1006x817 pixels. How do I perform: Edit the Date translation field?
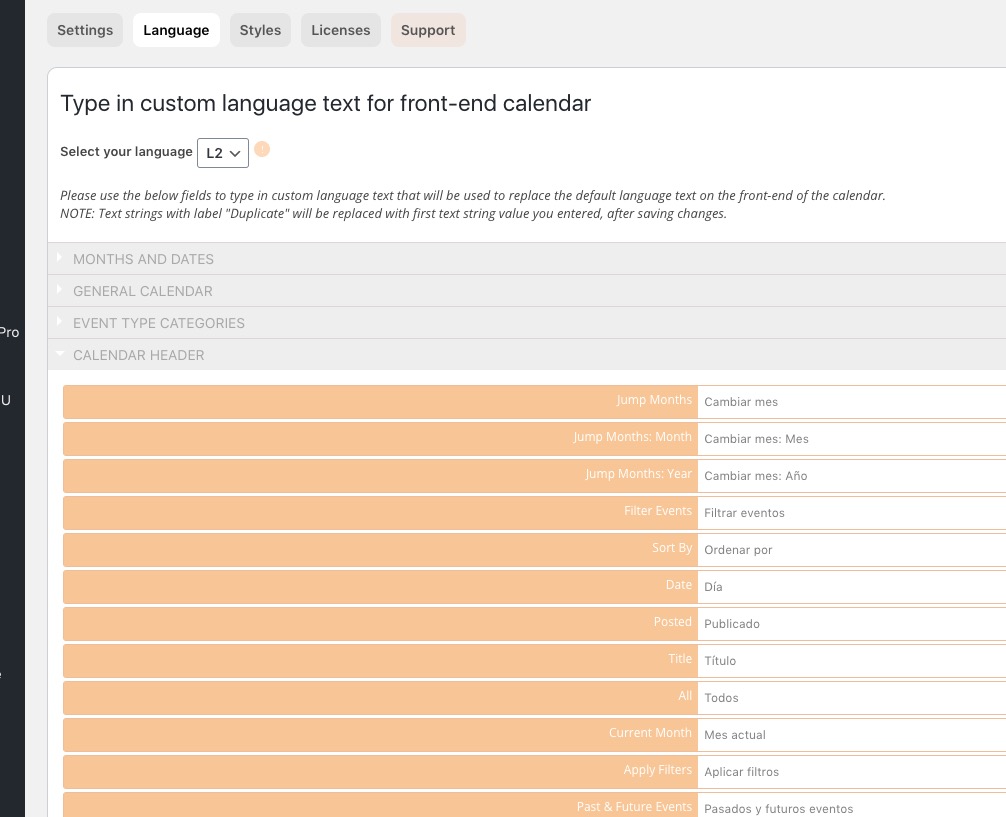click(x=850, y=587)
